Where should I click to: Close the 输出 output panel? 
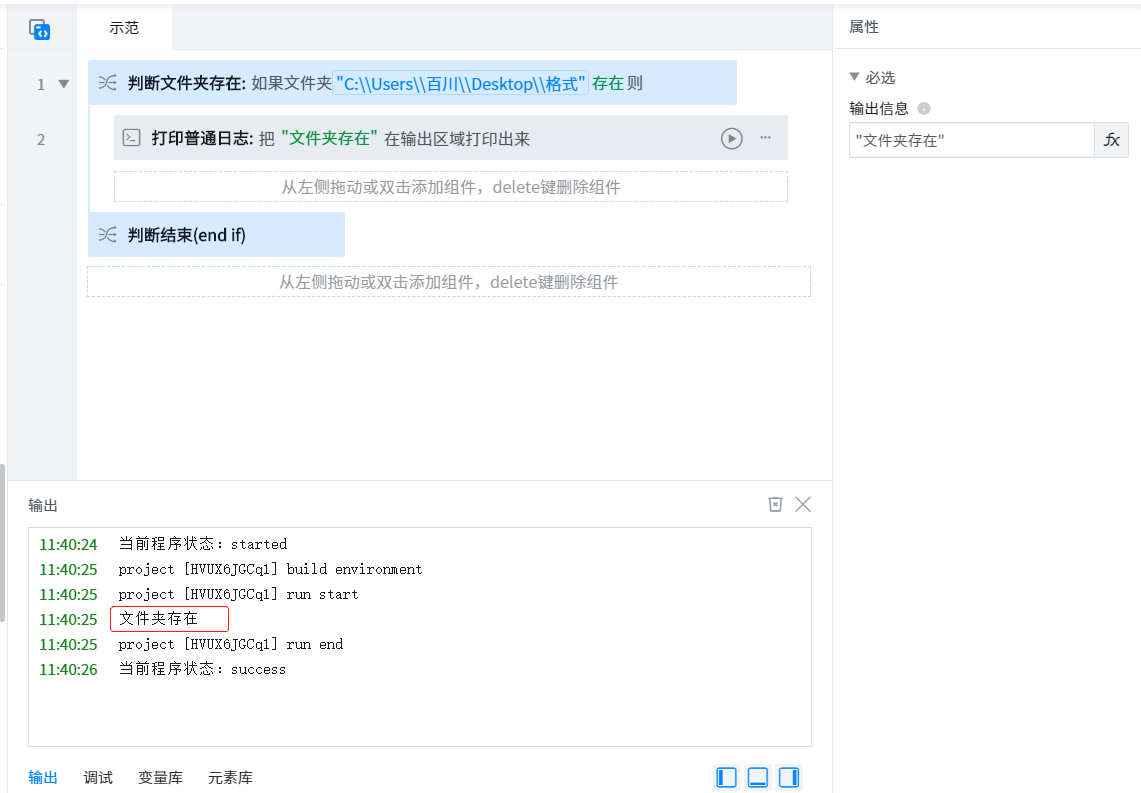802,504
